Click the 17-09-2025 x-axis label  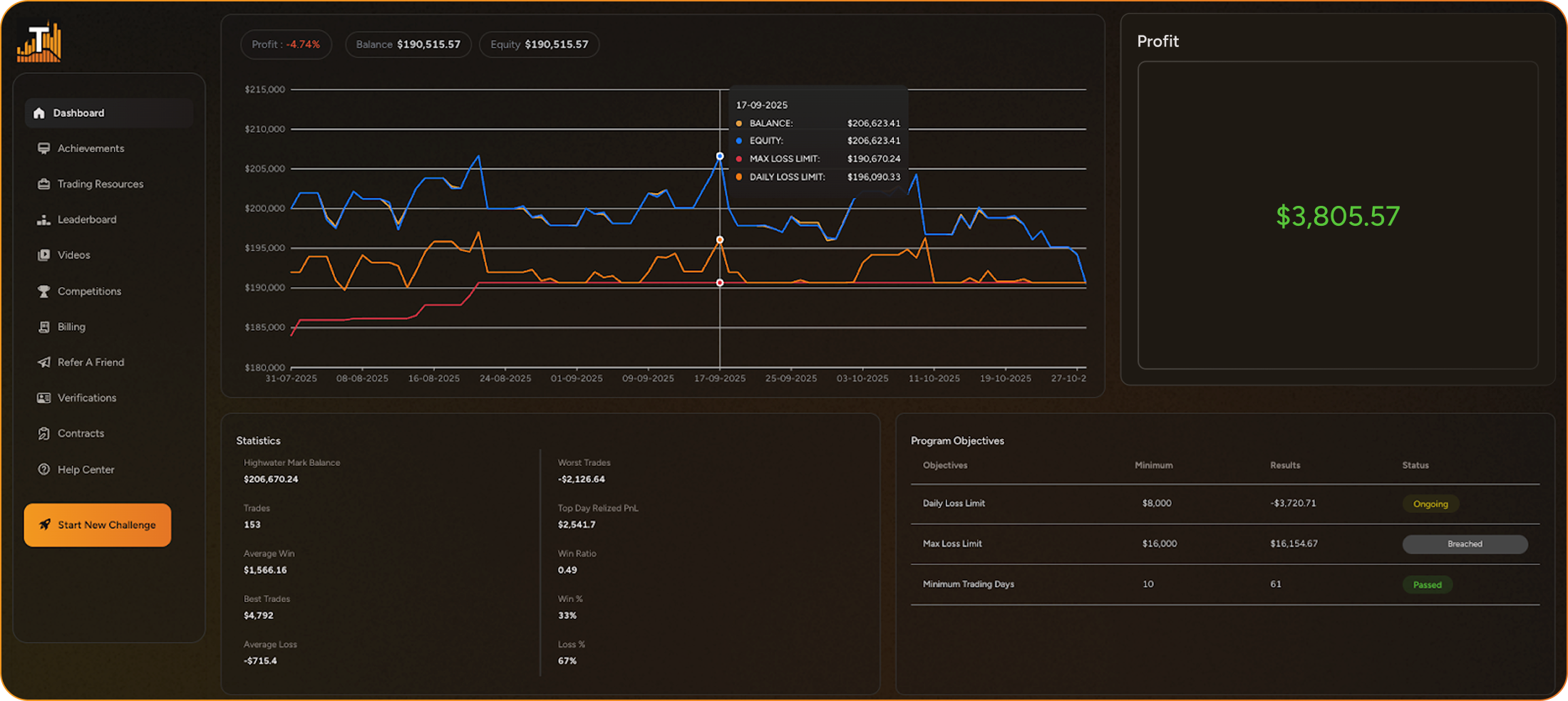(x=720, y=378)
